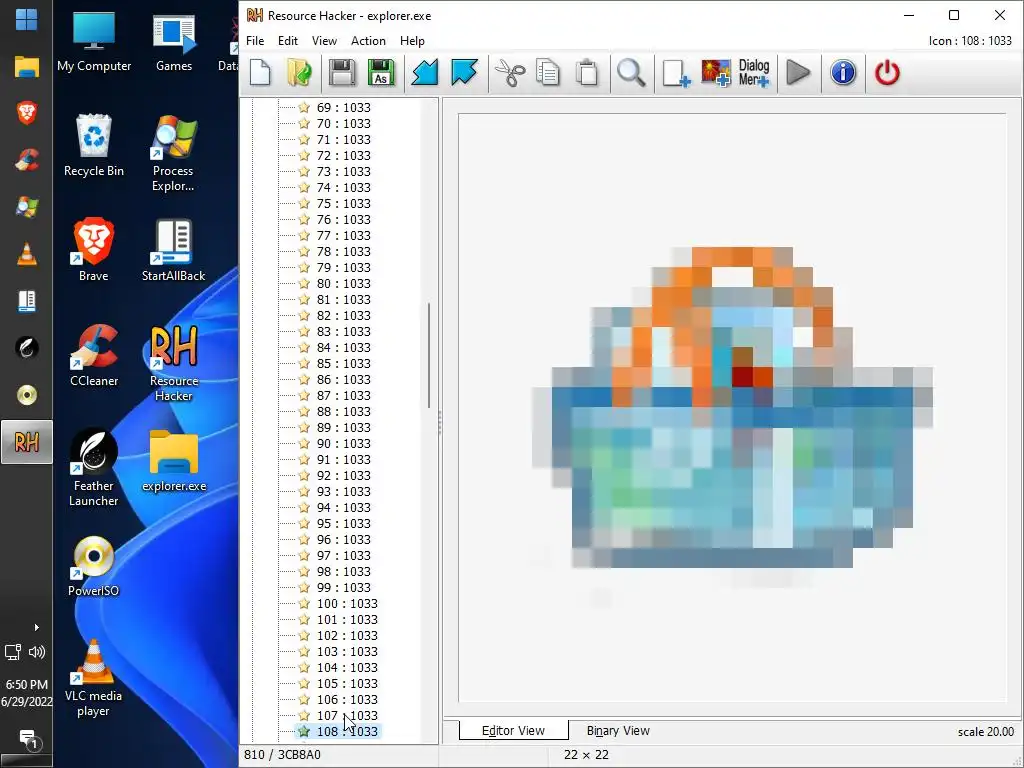The height and width of the screenshot is (768, 1024).
Task: Click the 22 × 22 size status text
Action: point(586,755)
